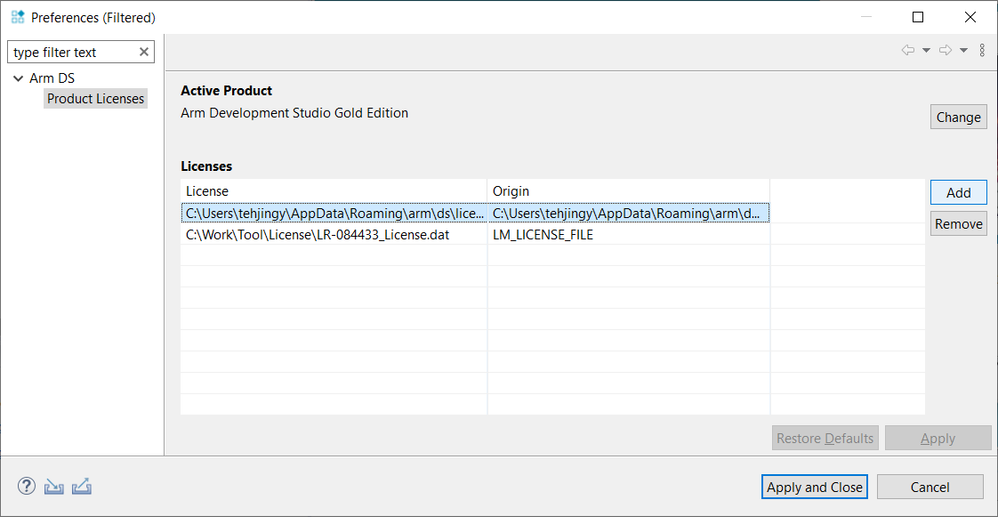The height and width of the screenshot is (517, 998).
Task: Select the LR-084433_License.dat row
Action: (334, 235)
